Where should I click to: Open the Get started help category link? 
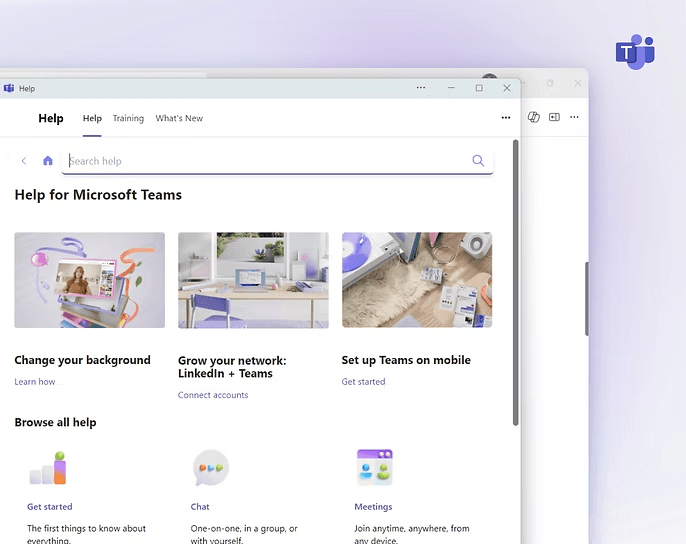50,507
